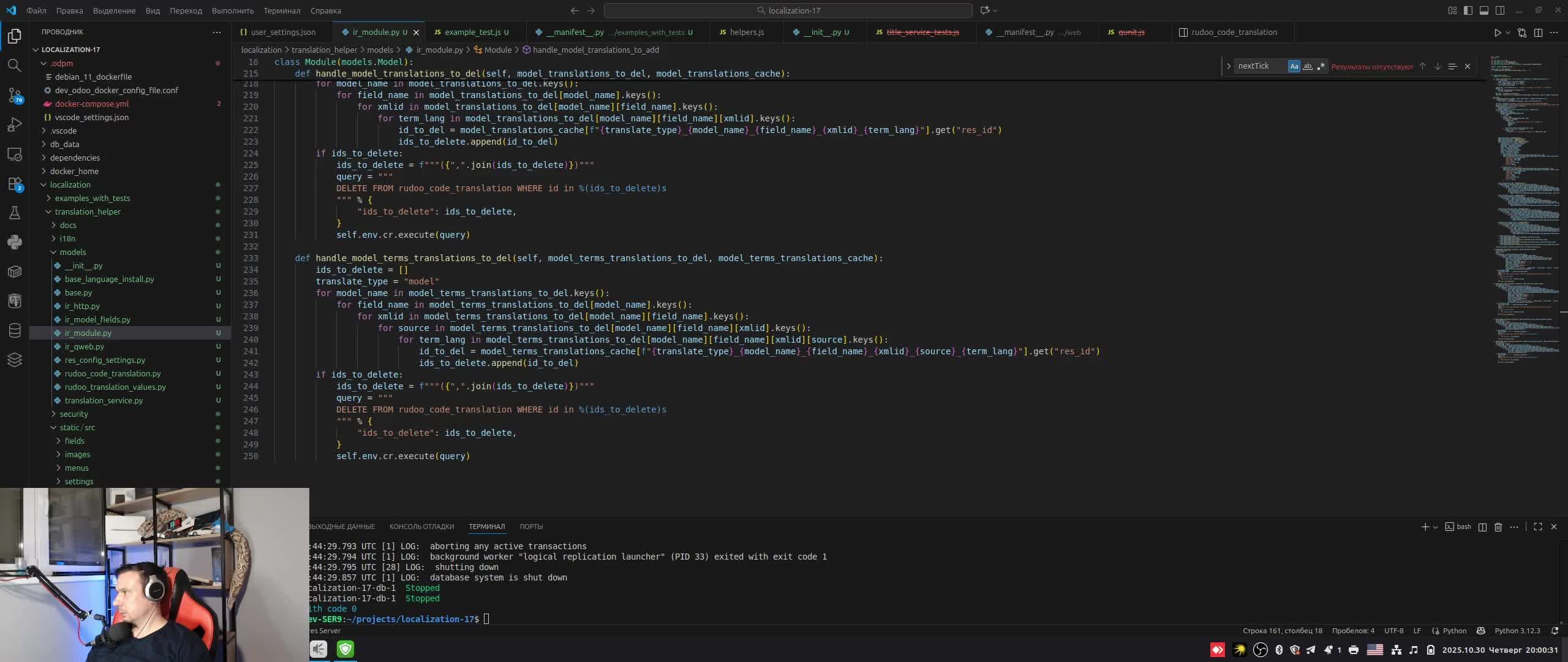Expand the replace toggle chevron in the find widget

(1229, 66)
